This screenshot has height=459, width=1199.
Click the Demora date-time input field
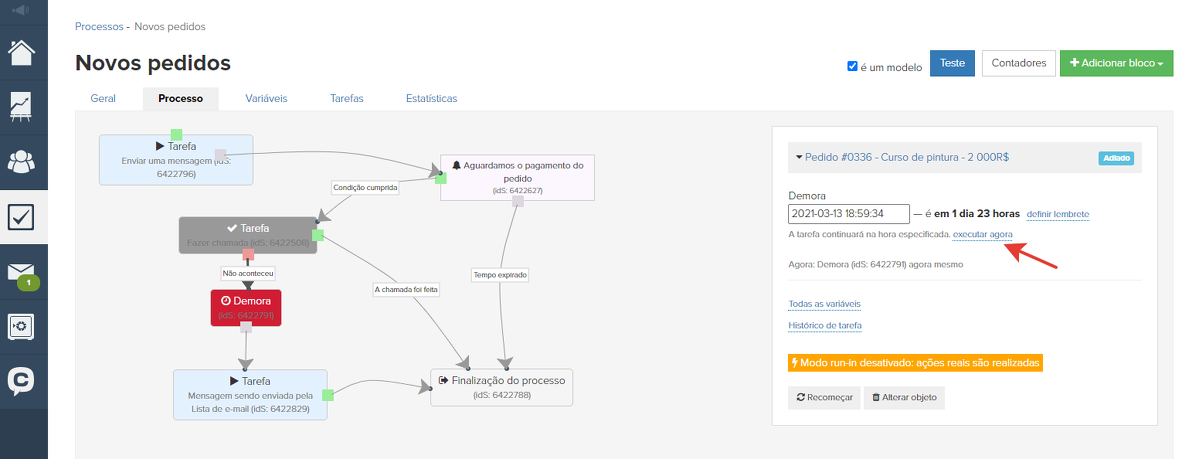click(848, 214)
